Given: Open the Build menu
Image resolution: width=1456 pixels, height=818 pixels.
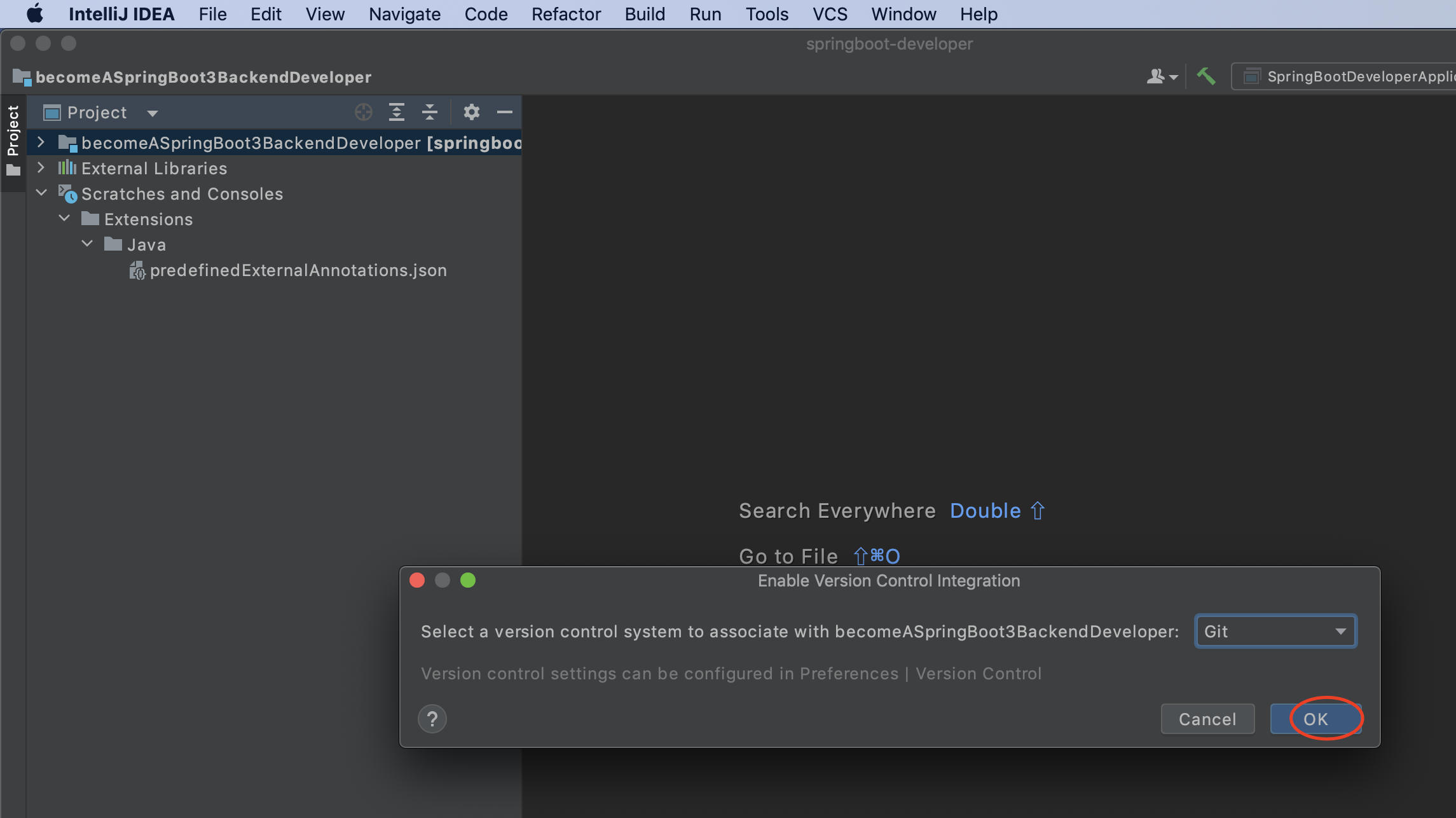Looking at the screenshot, I should click(x=645, y=13).
